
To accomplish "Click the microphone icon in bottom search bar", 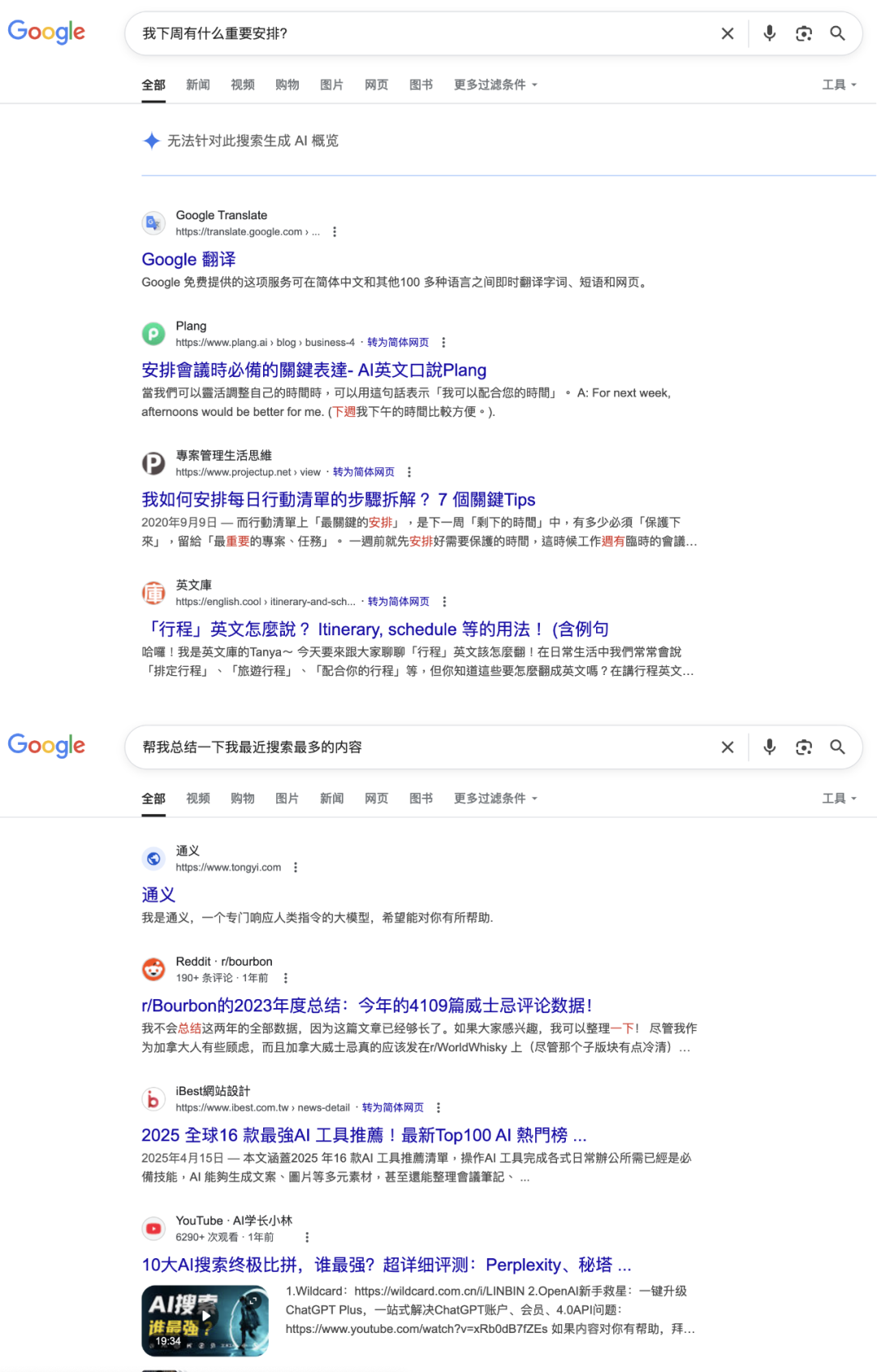I will pos(769,747).
